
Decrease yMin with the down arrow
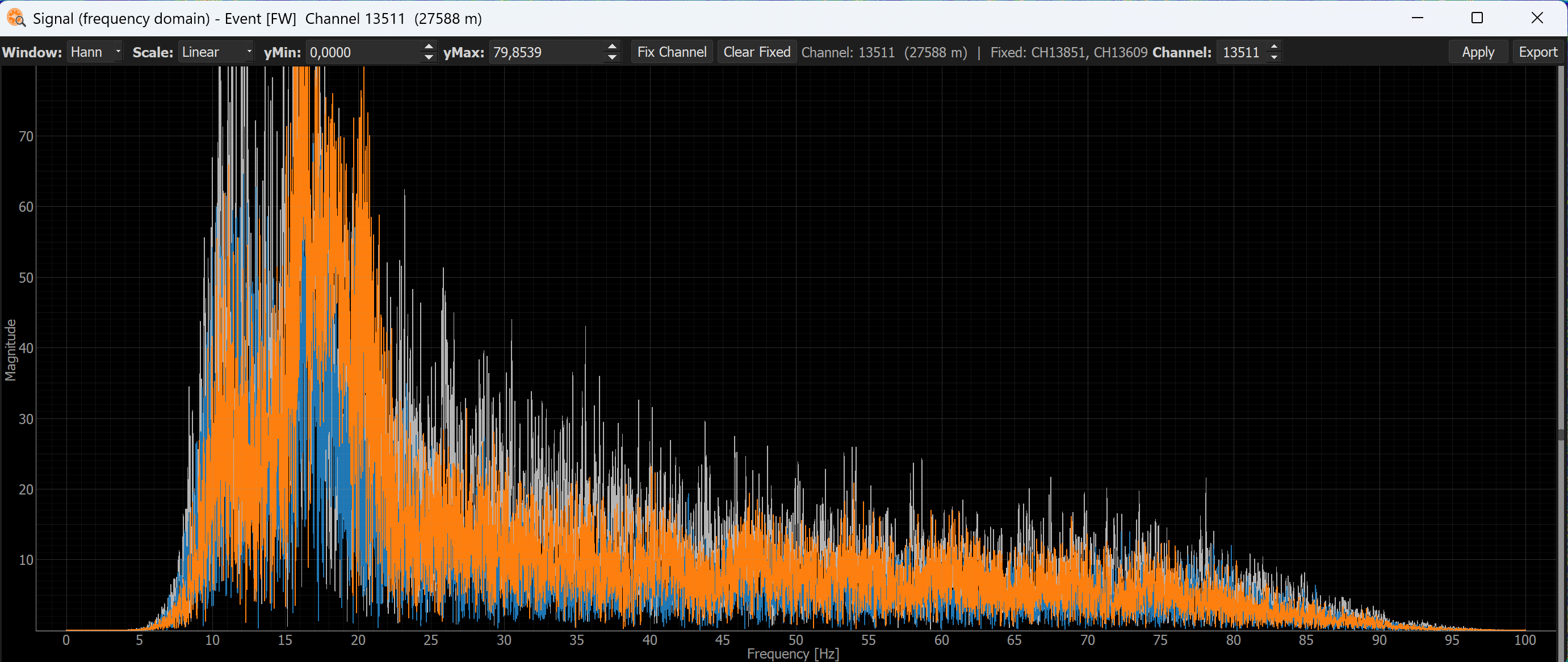pos(429,58)
